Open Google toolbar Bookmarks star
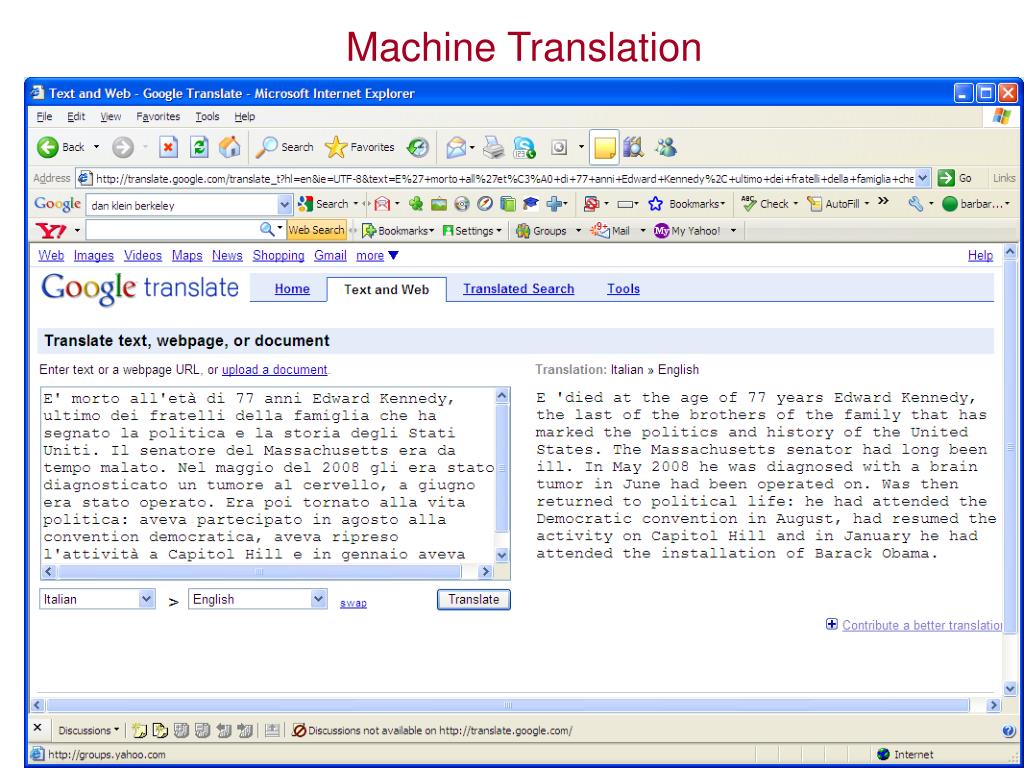The height and width of the screenshot is (768, 1024). [686, 204]
